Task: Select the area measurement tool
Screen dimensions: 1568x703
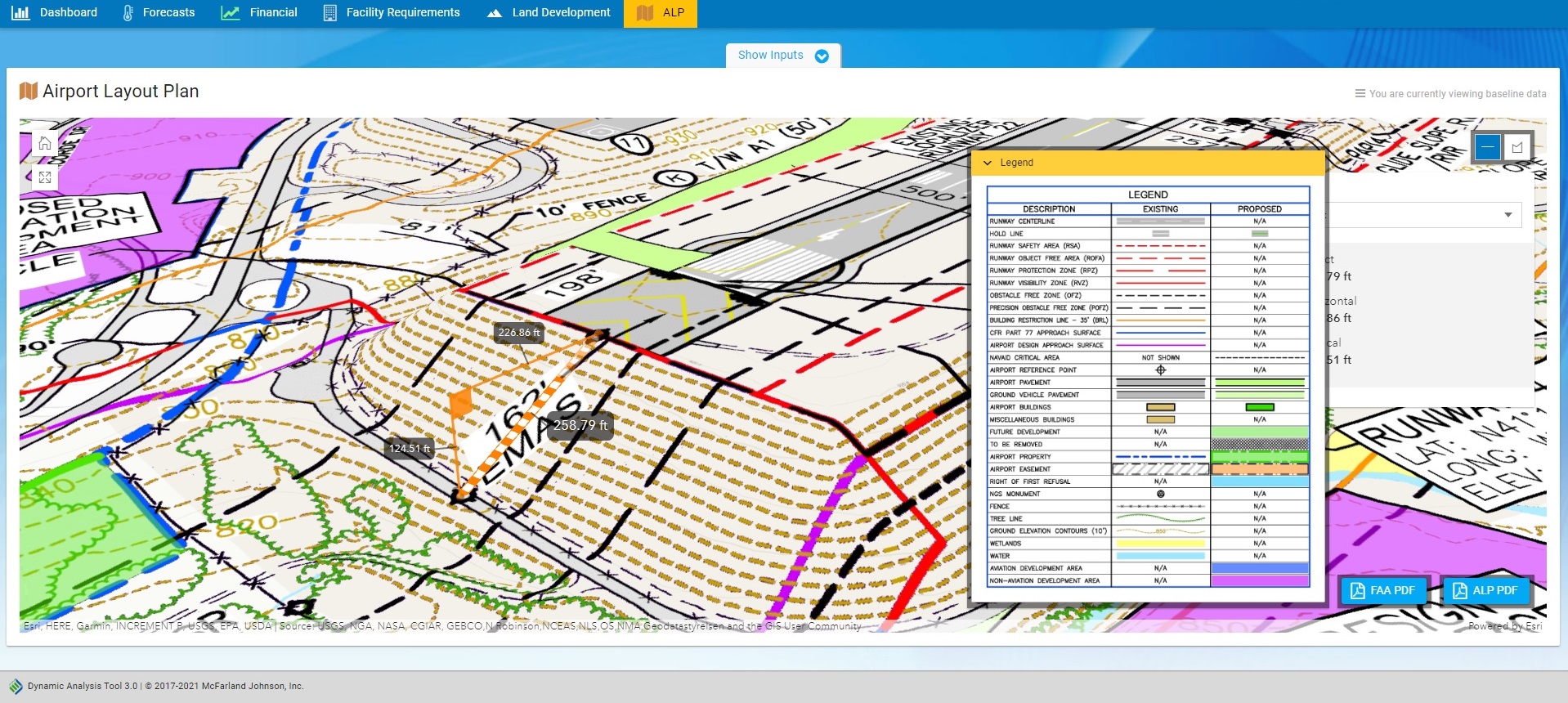Action: (1517, 147)
